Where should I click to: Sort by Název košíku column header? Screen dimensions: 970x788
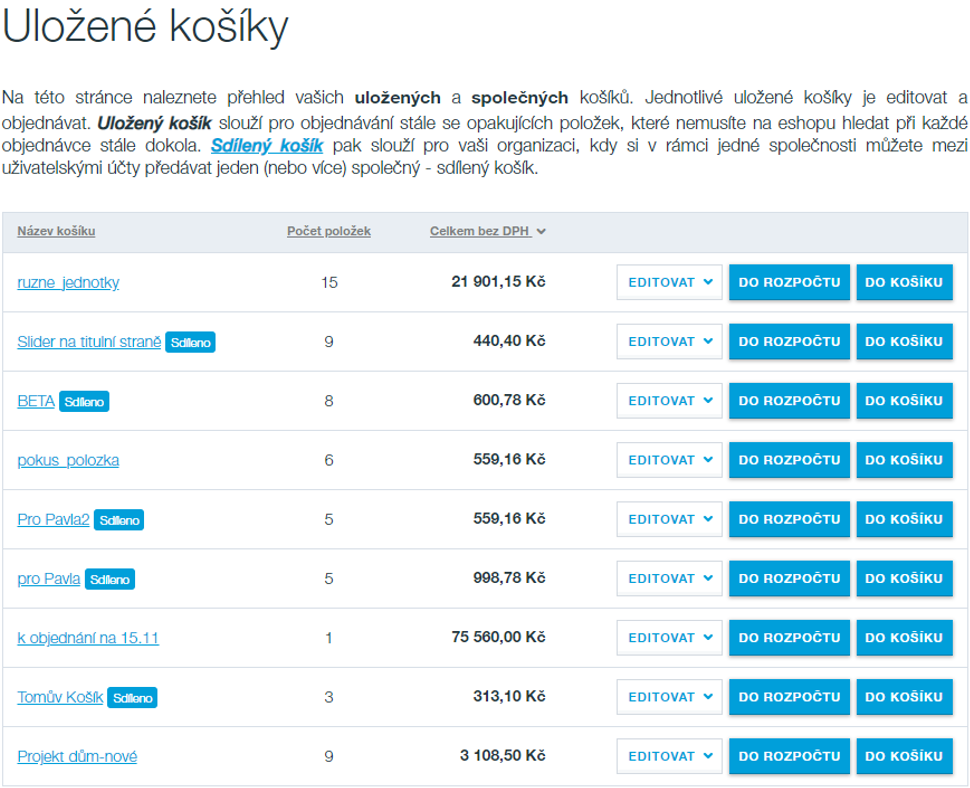point(56,231)
